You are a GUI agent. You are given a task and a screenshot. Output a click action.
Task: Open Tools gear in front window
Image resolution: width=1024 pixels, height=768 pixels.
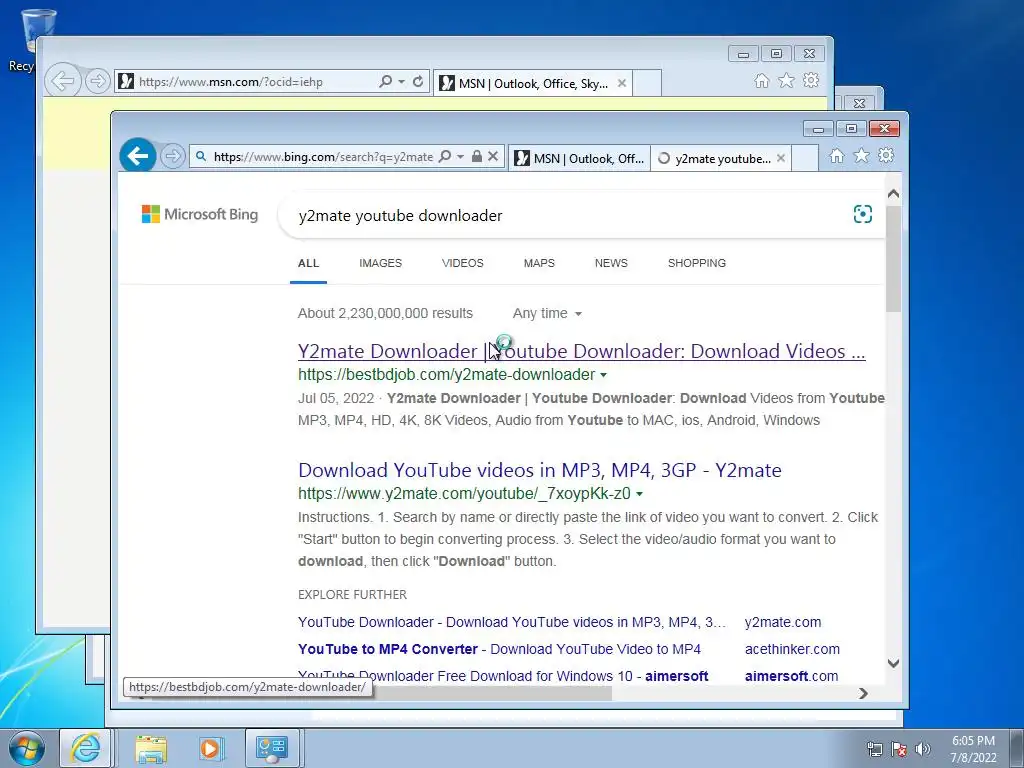[886, 156]
